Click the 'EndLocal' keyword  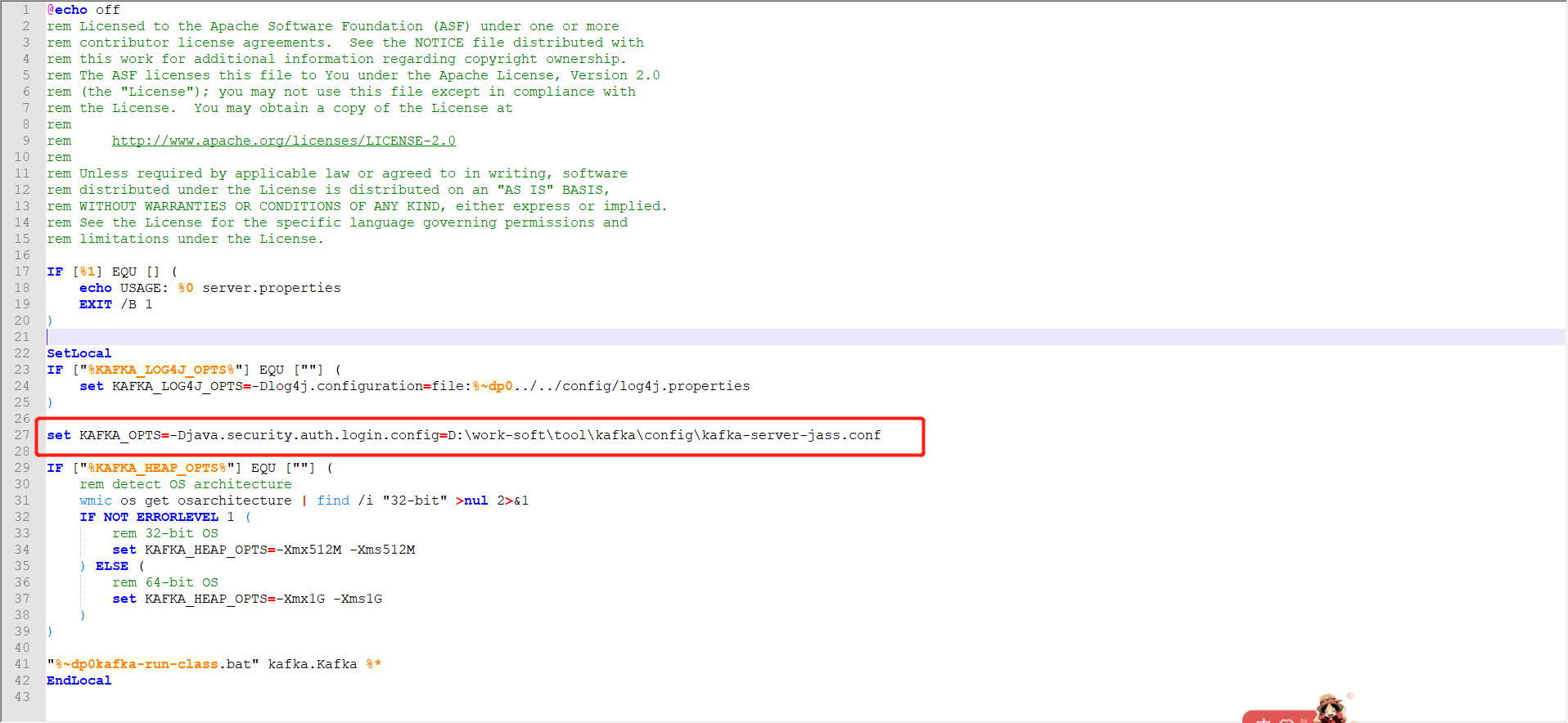(x=79, y=680)
